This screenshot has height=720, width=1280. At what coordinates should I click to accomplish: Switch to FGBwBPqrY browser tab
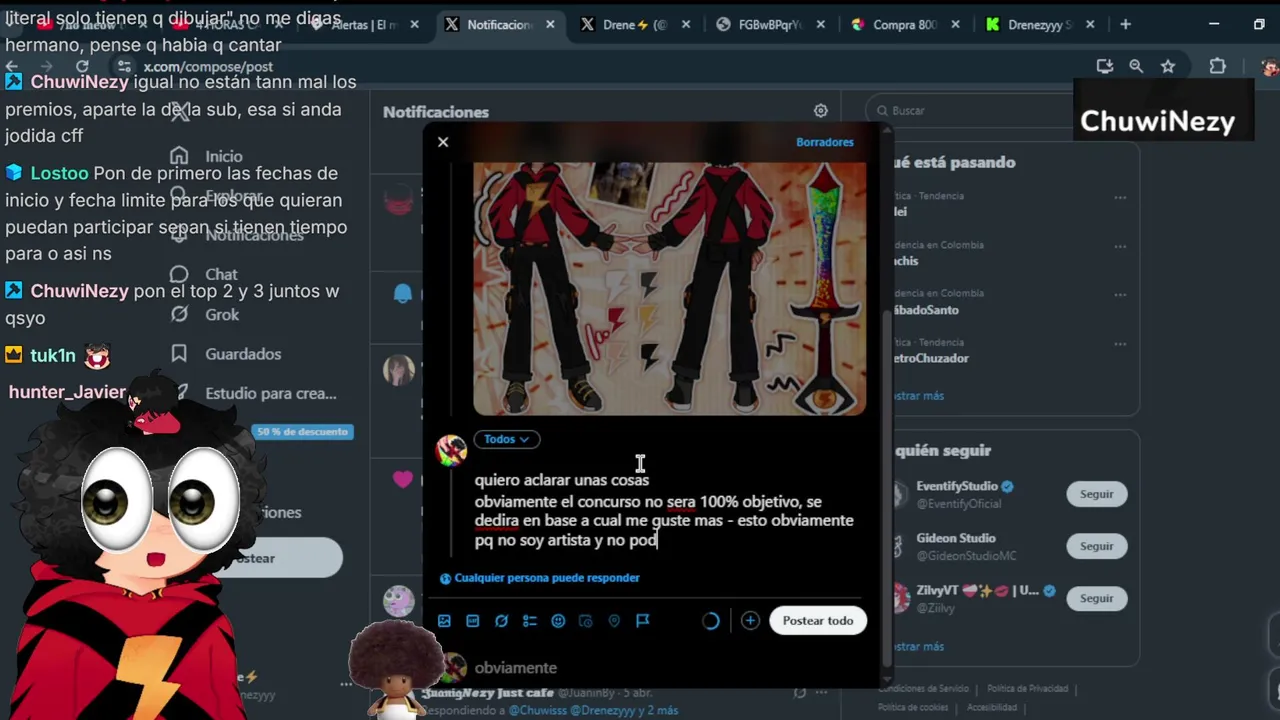771,25
